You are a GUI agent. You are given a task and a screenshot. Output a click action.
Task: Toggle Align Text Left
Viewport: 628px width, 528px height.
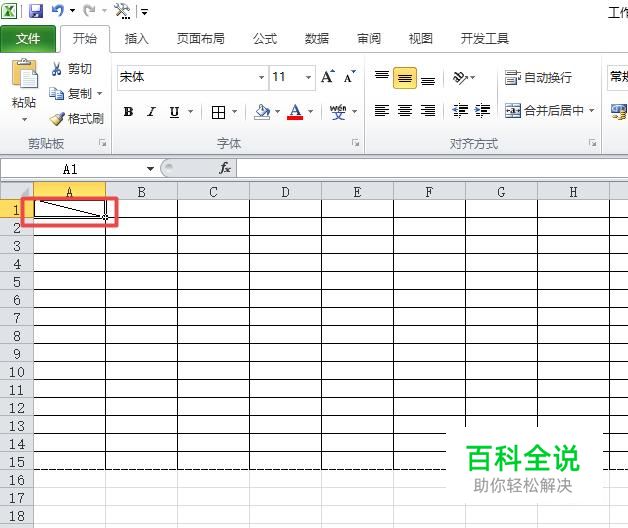point(382,110)
